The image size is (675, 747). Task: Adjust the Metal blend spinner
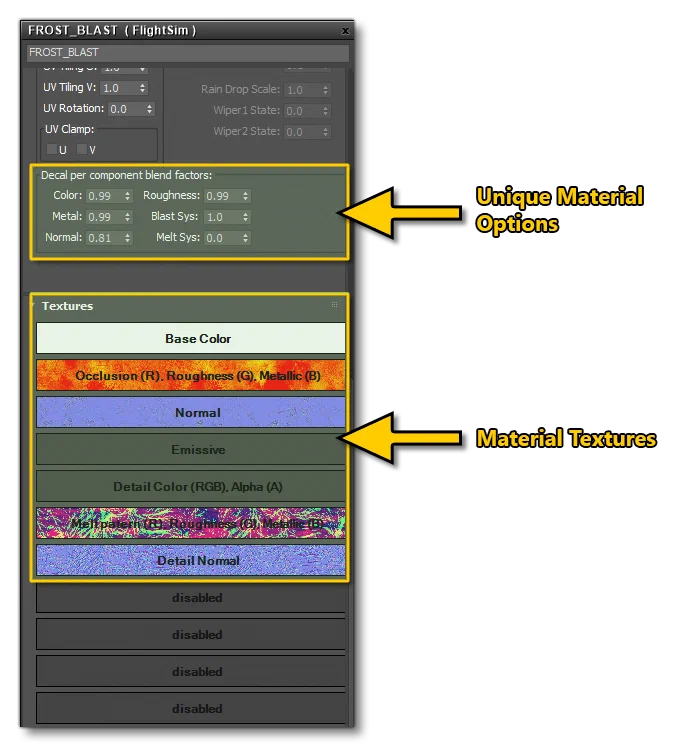127,217
